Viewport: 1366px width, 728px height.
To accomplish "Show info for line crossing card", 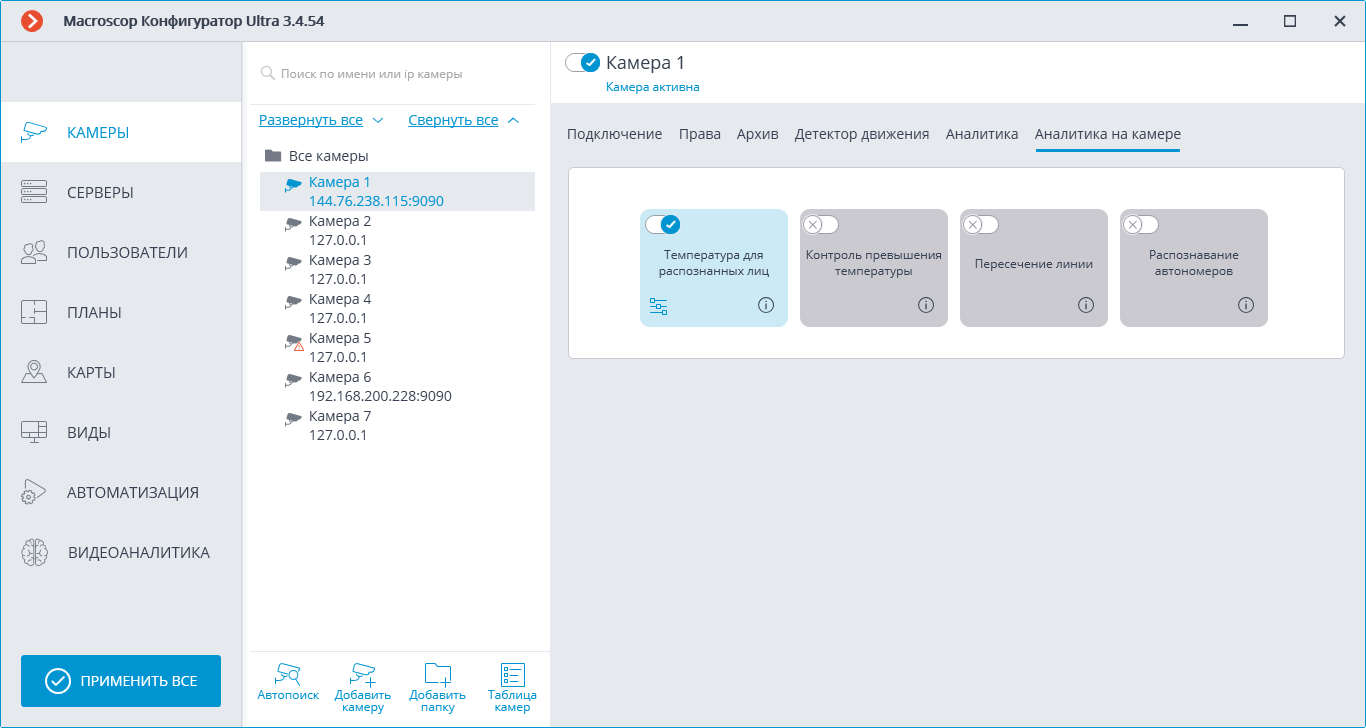I will coord(1086,305).
